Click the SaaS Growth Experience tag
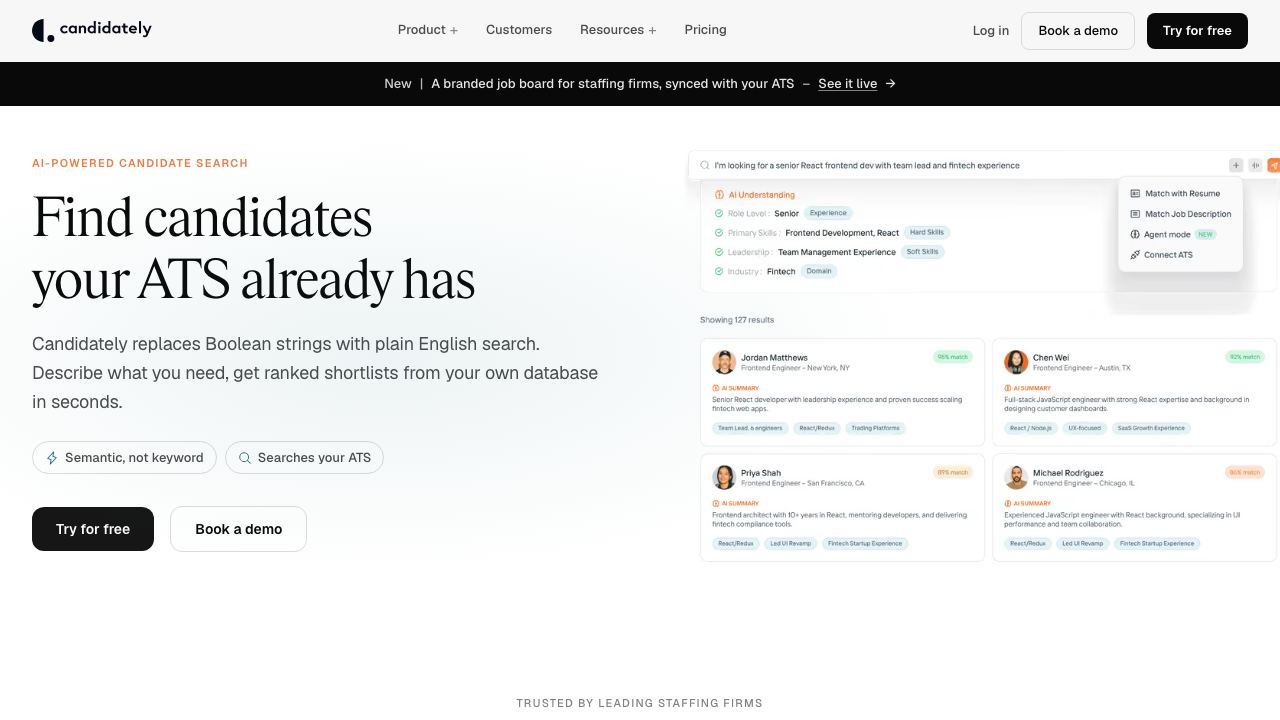The height and width of the screenshot is (720, 1280). [x=1152, y=428]
